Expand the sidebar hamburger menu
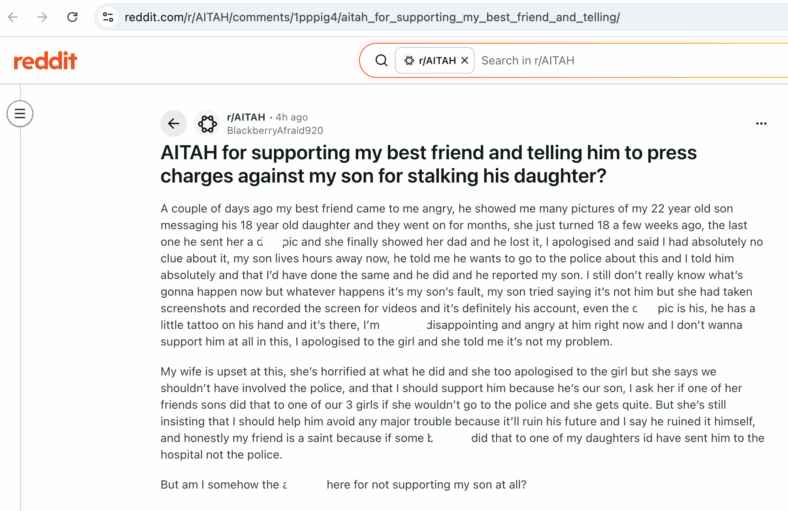The width and height of the screenshot is (788, 511). click(x=20, y=114)
